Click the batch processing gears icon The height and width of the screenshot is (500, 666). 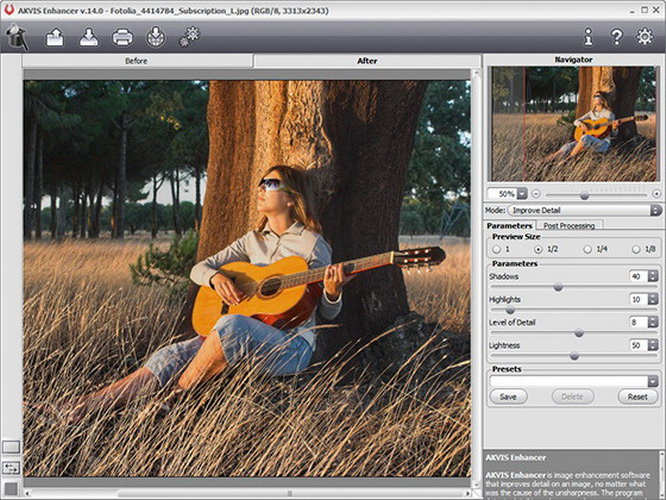pyautogui.click(x=189, y=38)
